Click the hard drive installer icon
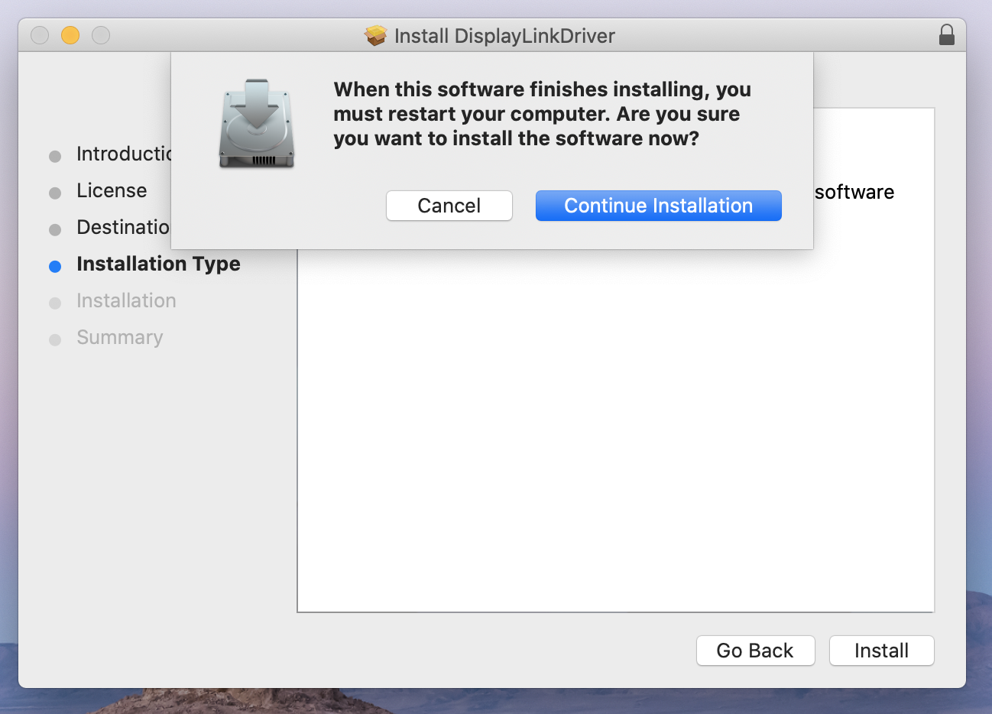Viewport: 992px width, 714px height. coord(256,123)
